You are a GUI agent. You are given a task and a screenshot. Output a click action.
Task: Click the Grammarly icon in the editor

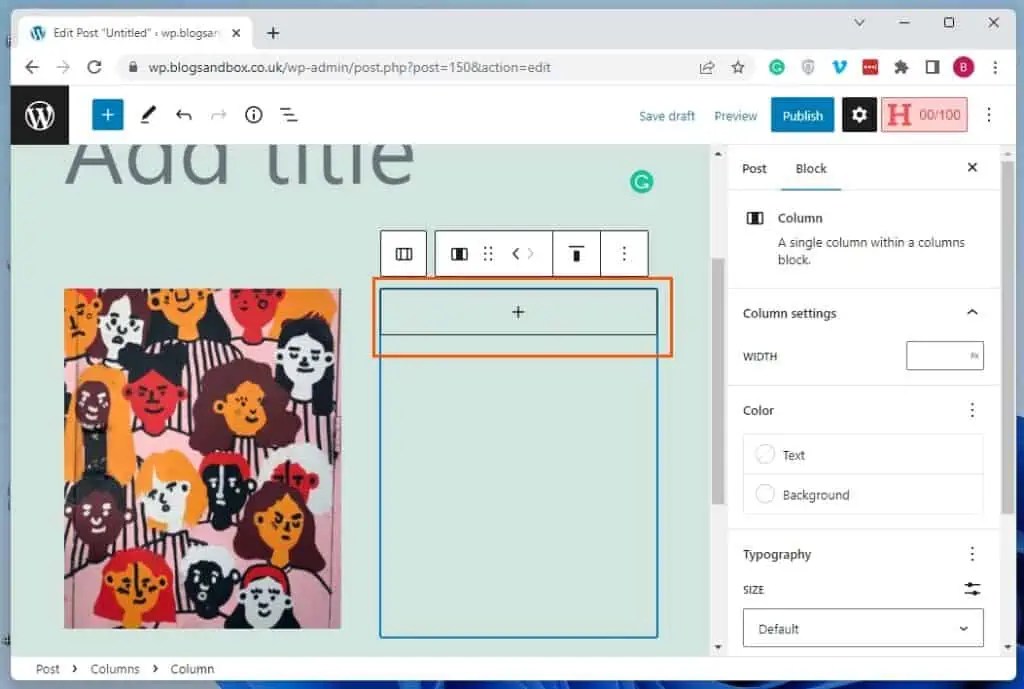coord(641,181)
